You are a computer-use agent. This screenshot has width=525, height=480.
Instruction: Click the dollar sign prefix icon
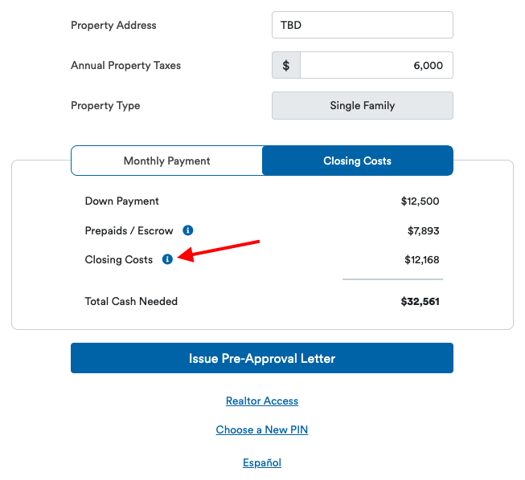[286, 65]
